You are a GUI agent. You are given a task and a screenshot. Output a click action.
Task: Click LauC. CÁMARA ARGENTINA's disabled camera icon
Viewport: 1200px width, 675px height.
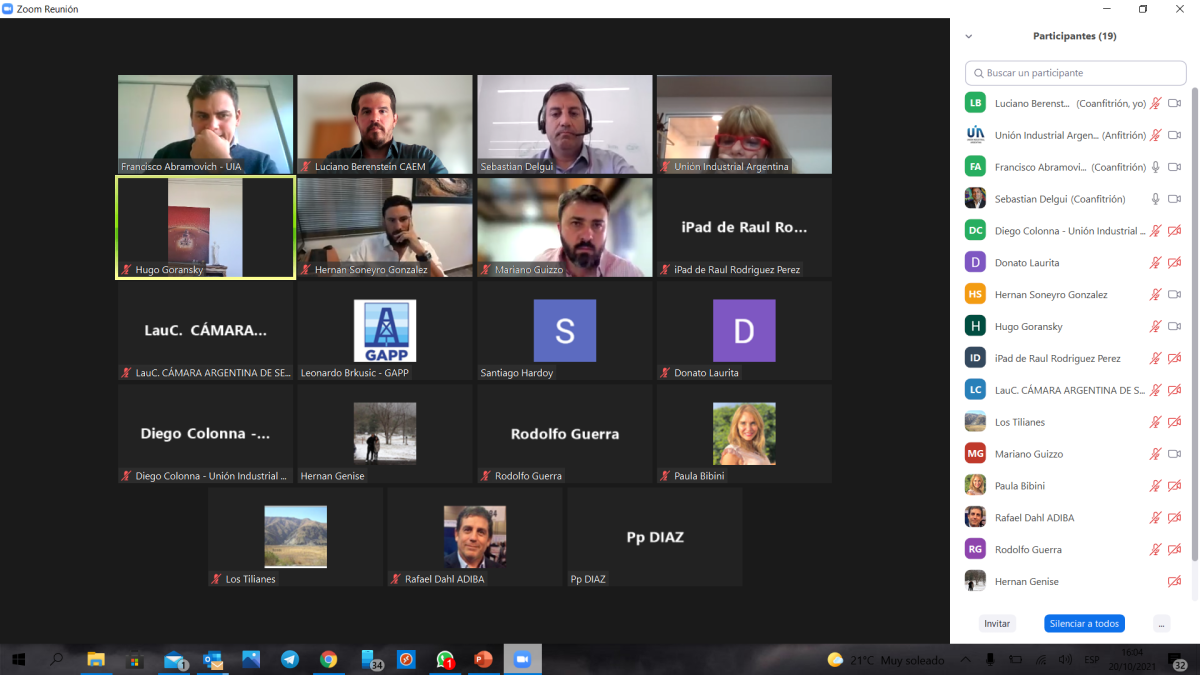coord(1175,390)
